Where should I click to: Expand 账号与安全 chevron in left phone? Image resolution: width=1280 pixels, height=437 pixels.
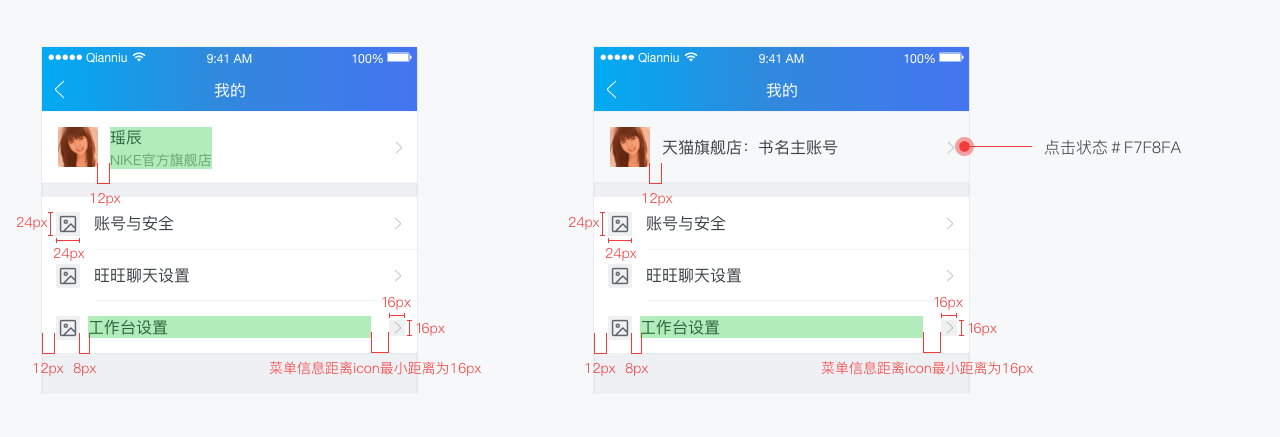coord(398,224)
